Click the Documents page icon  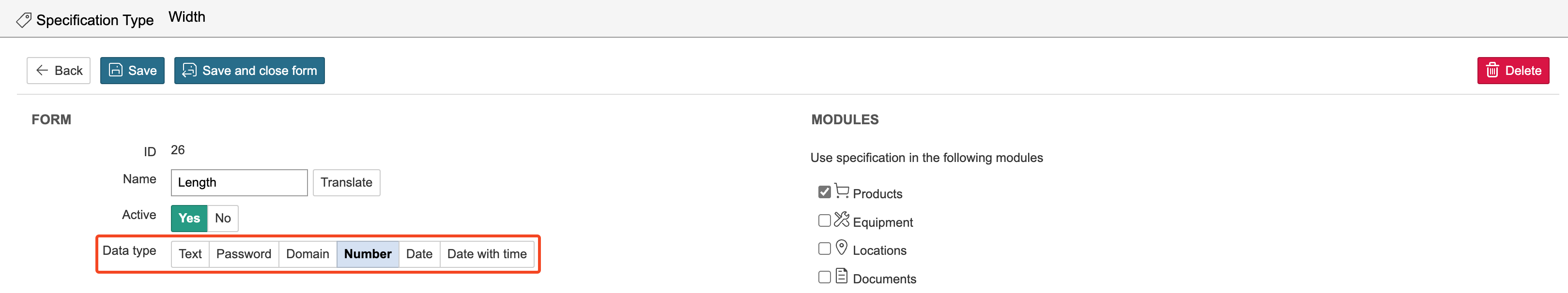pyautogui.click(x=842, y=276)
